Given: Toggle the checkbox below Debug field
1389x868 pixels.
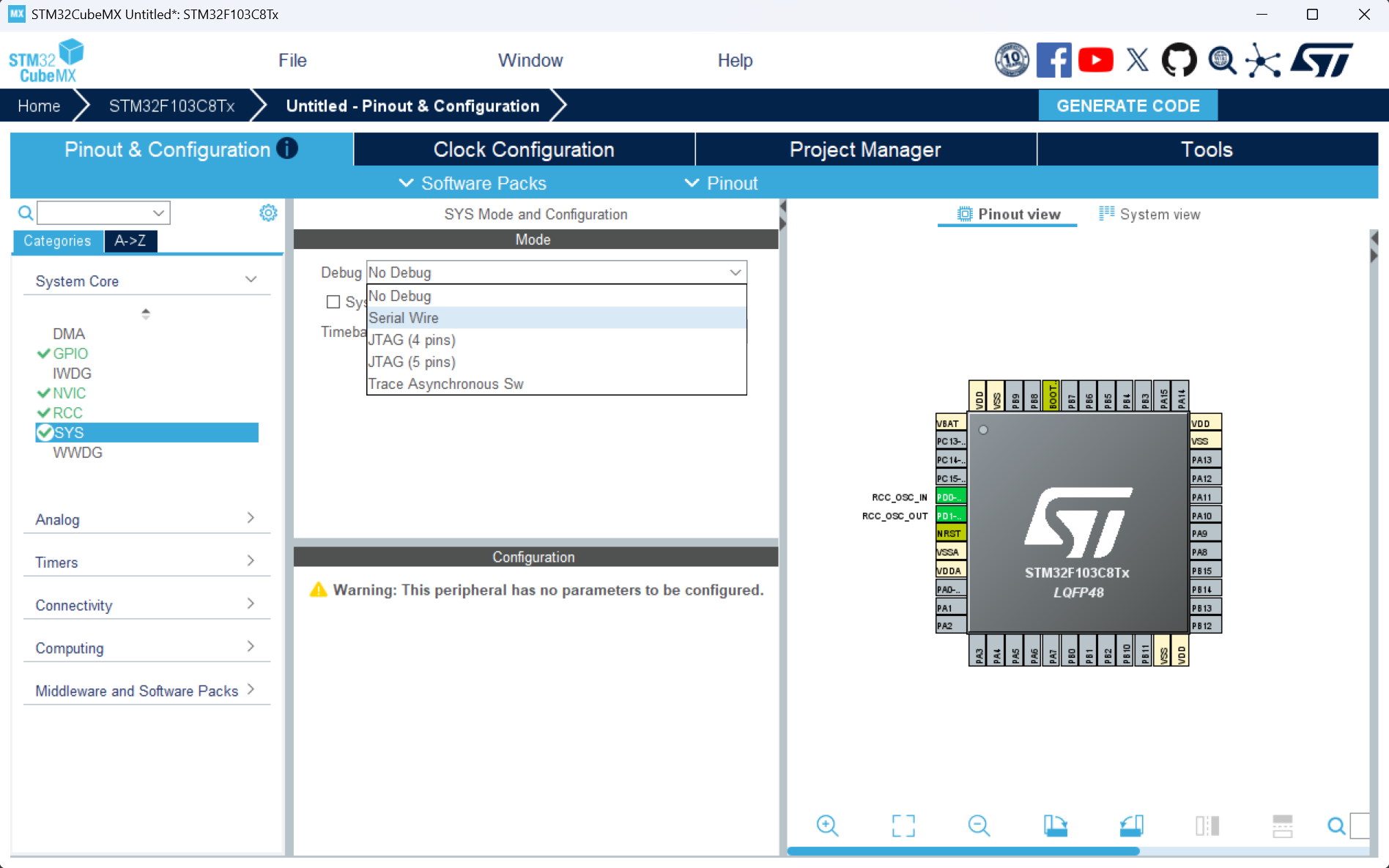Looking at the screenshot, I should tap(333, 302).
